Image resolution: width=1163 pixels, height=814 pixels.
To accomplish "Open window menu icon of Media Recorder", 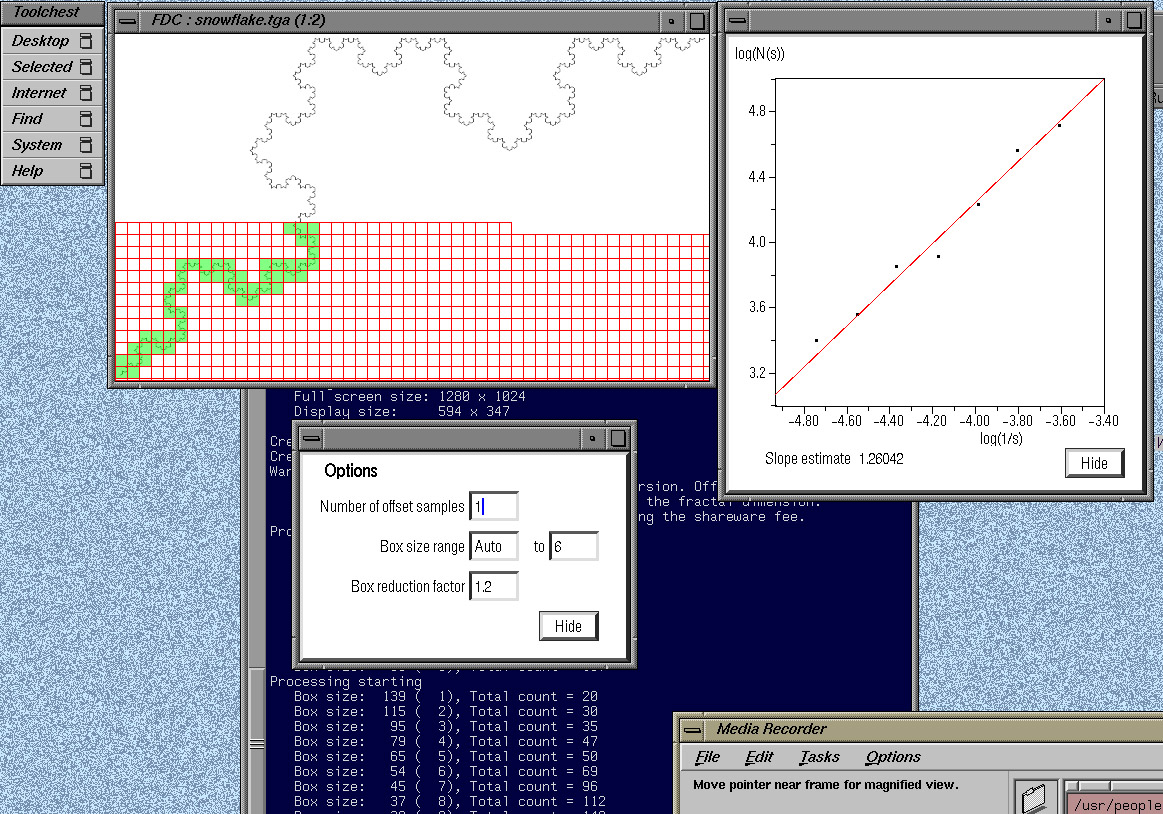I will tap(694, 729).
